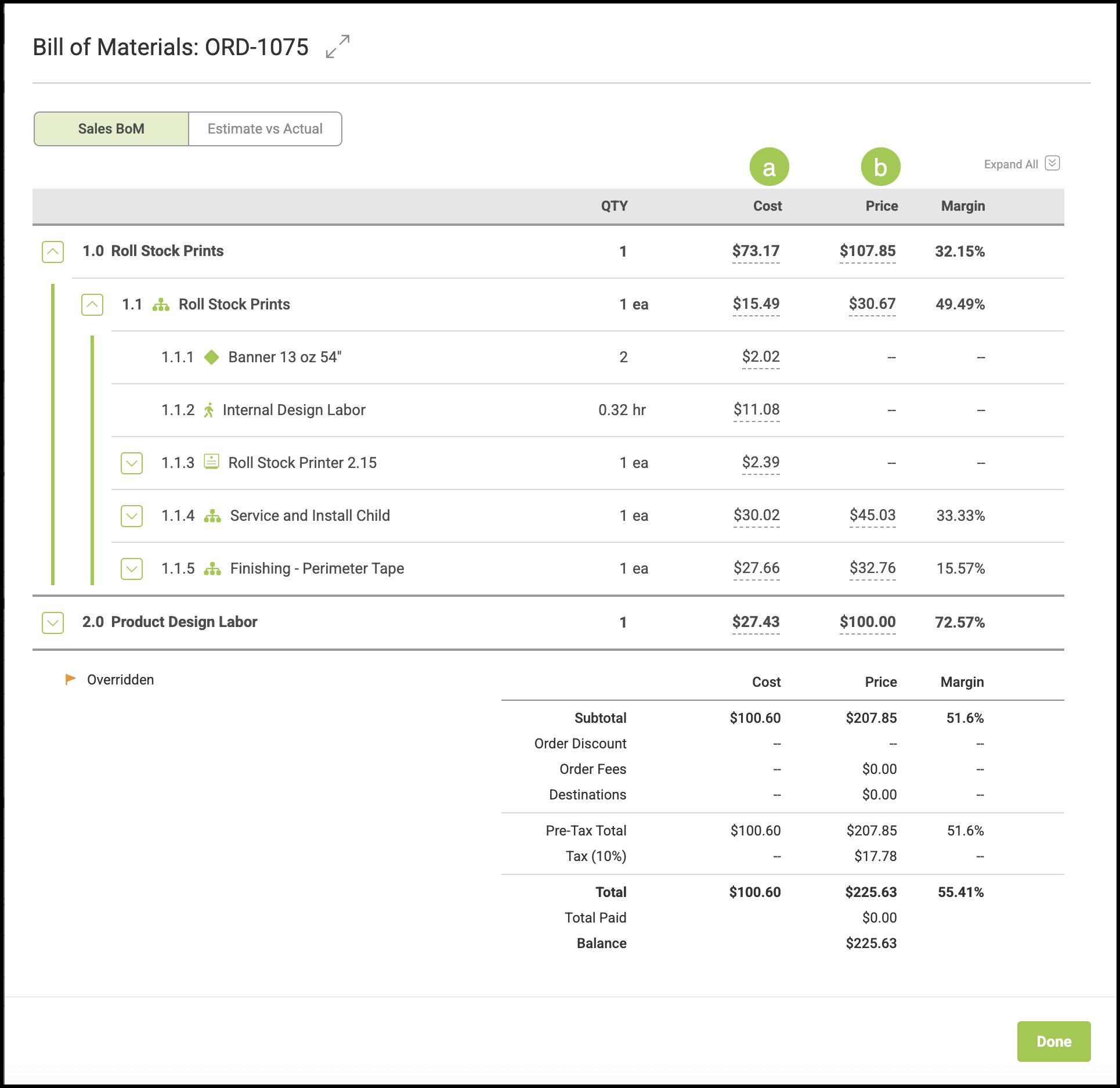Click the green circle marker labeled b
This screenshot has height=1088, width=1120.
tap(880, 167)
